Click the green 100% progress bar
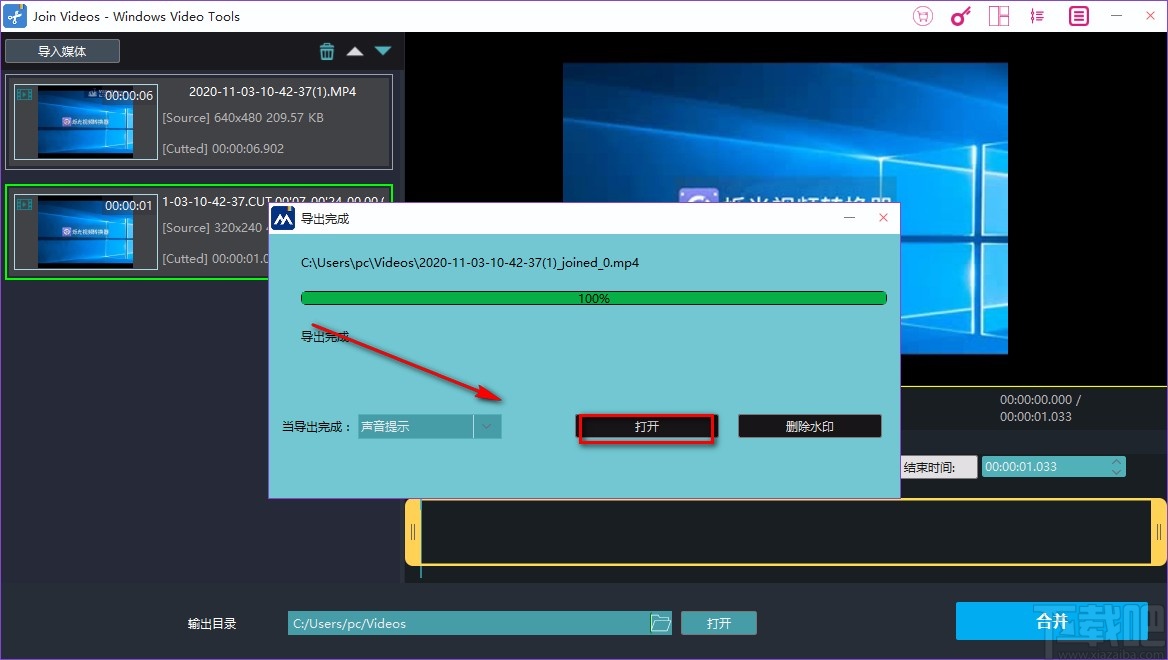1168x660 pixels. pyautogui.click(x=593, y=297)
